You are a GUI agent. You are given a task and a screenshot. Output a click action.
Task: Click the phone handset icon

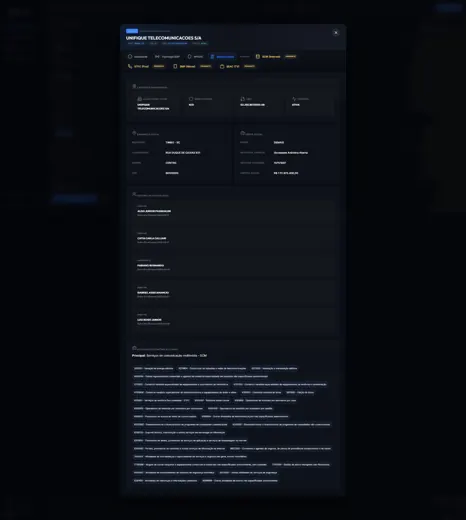tap(130, 66)
